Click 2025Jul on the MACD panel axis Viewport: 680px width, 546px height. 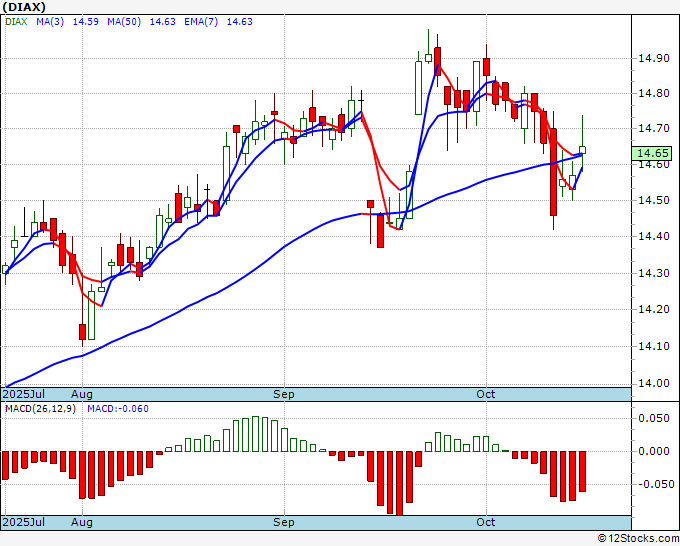24,522
